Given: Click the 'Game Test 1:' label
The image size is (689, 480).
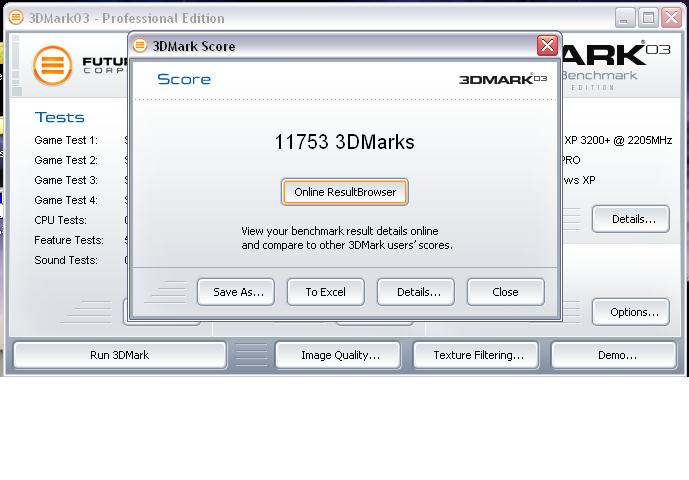Looking at the screenshot, I should coord(66,140).
